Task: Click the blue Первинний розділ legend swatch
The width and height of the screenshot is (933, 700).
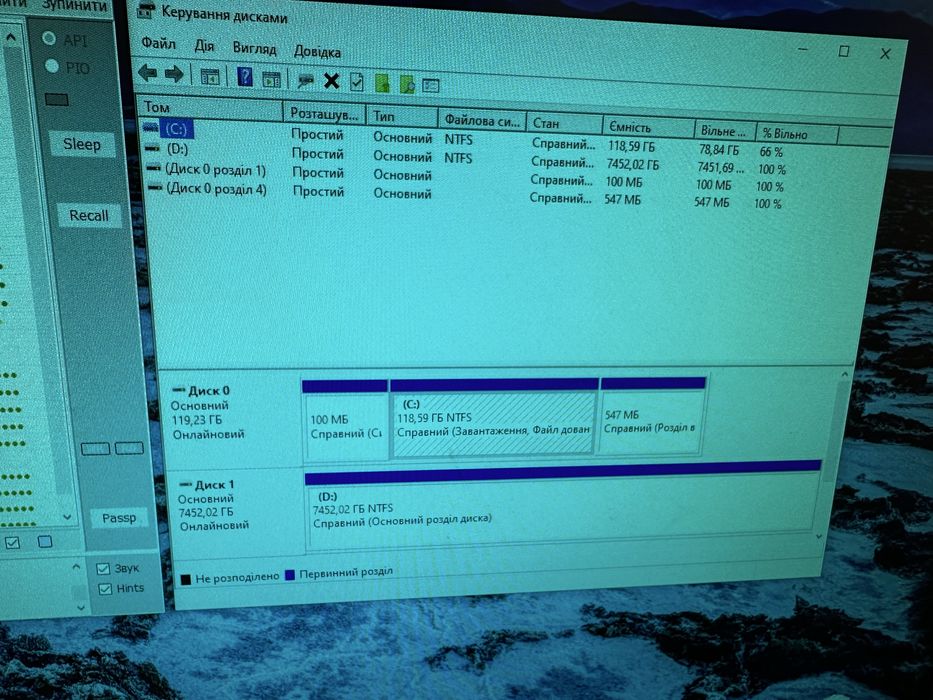Action: tap(290, 575)
